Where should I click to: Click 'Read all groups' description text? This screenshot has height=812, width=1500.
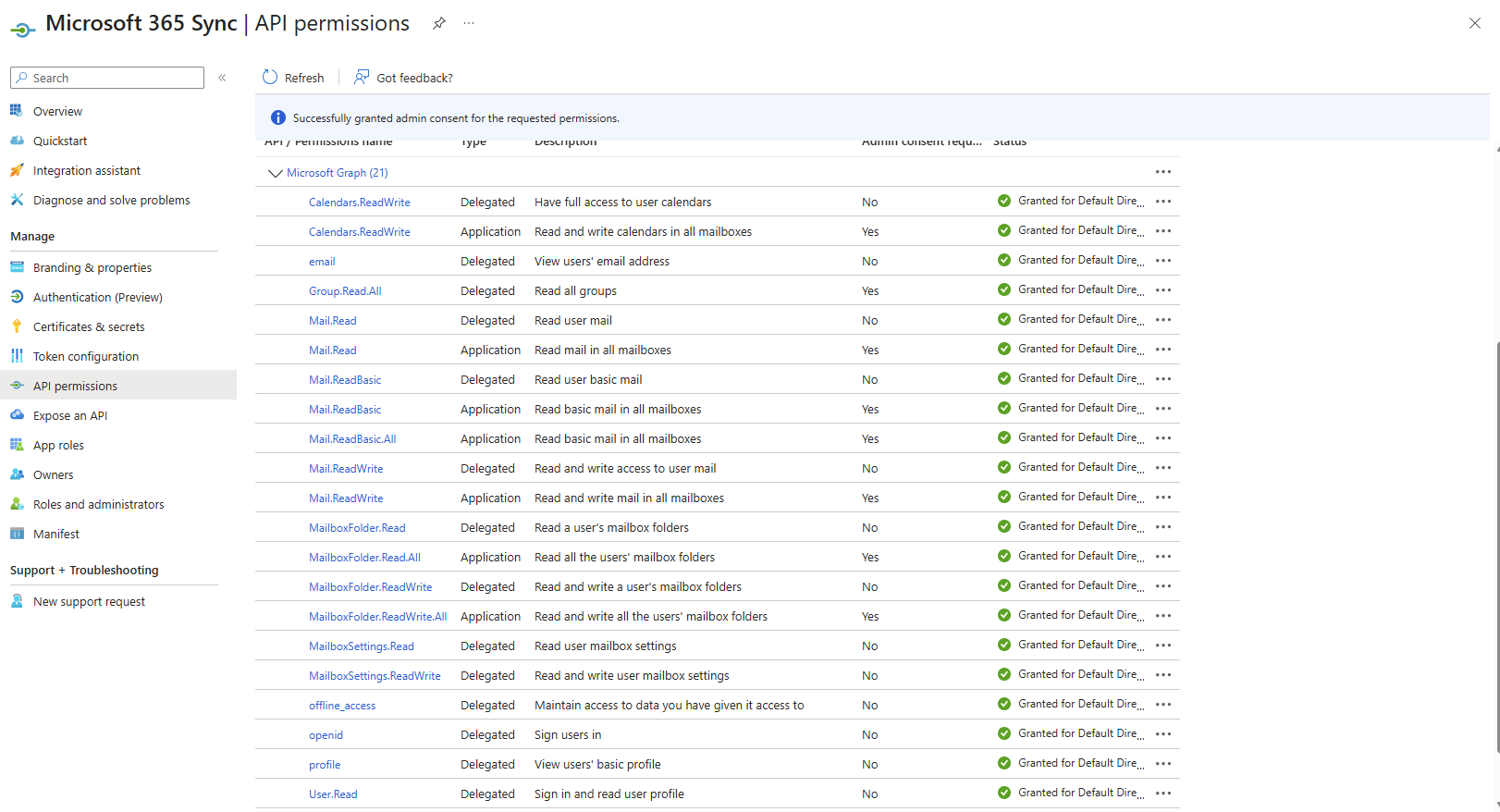click(575, 291)
